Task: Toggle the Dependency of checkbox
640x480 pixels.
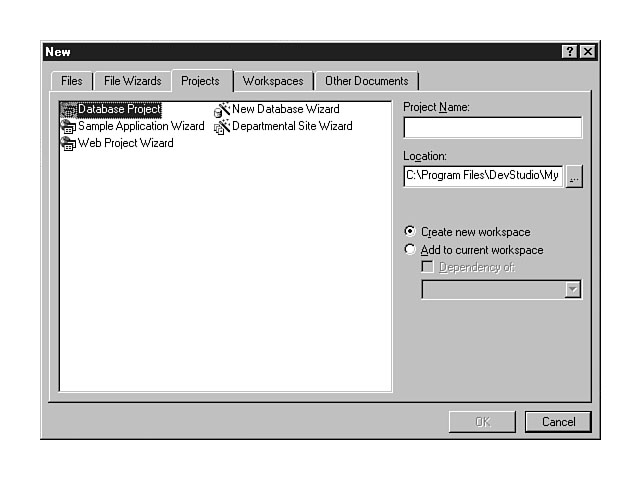Action: (428, 268)
